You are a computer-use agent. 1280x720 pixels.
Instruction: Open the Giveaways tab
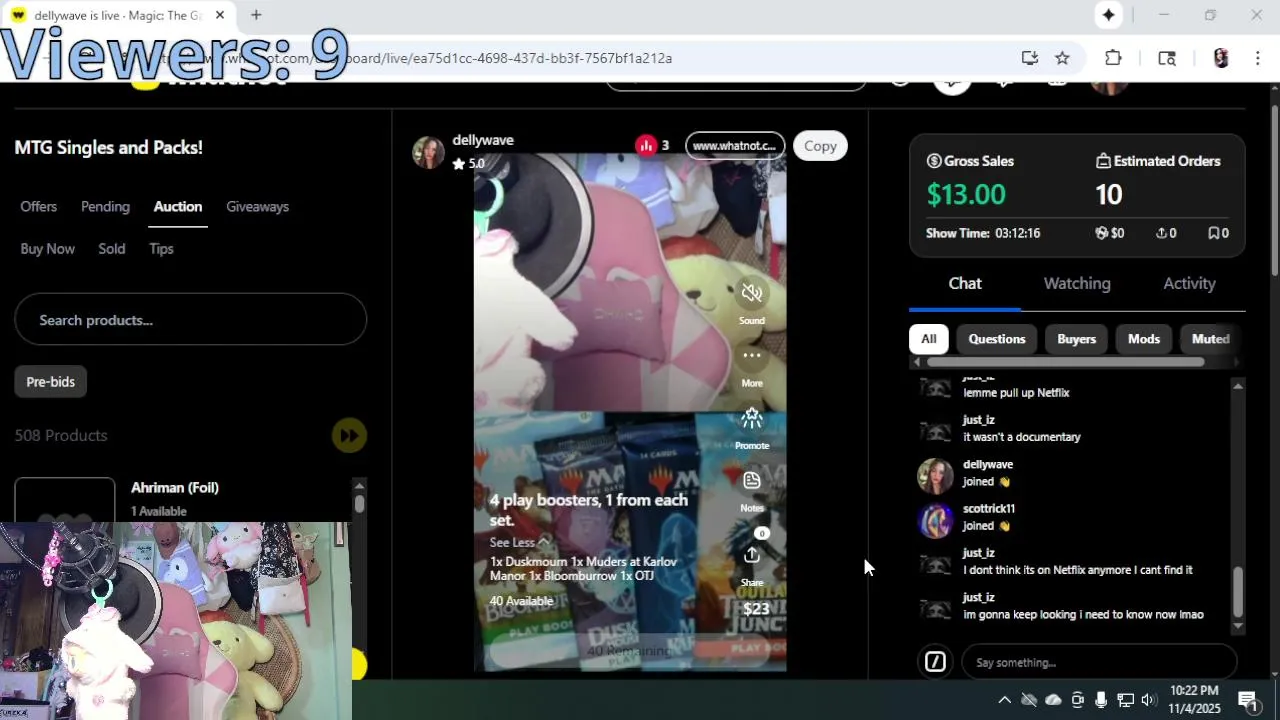(257, 206)
